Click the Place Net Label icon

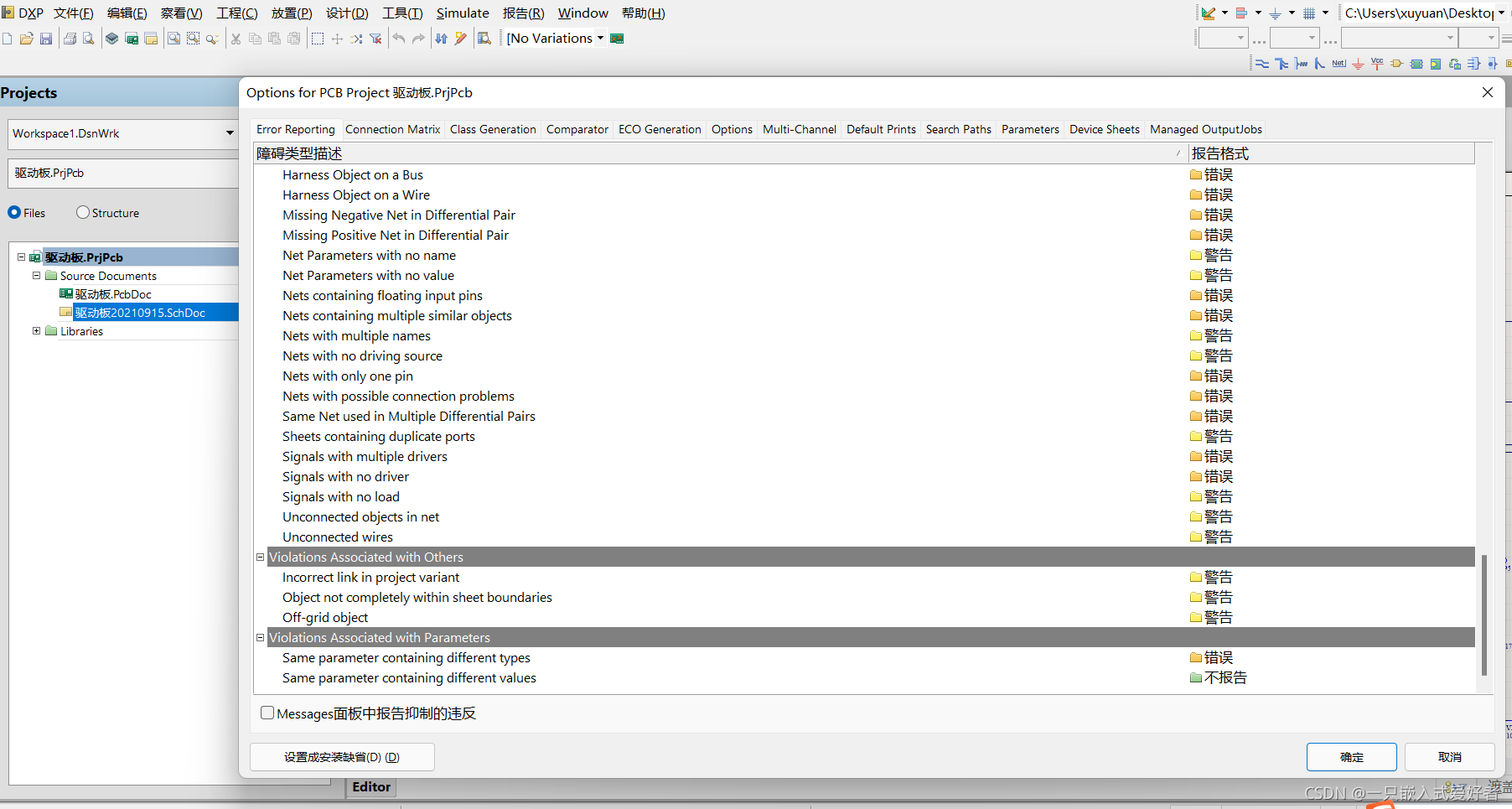1339,64
